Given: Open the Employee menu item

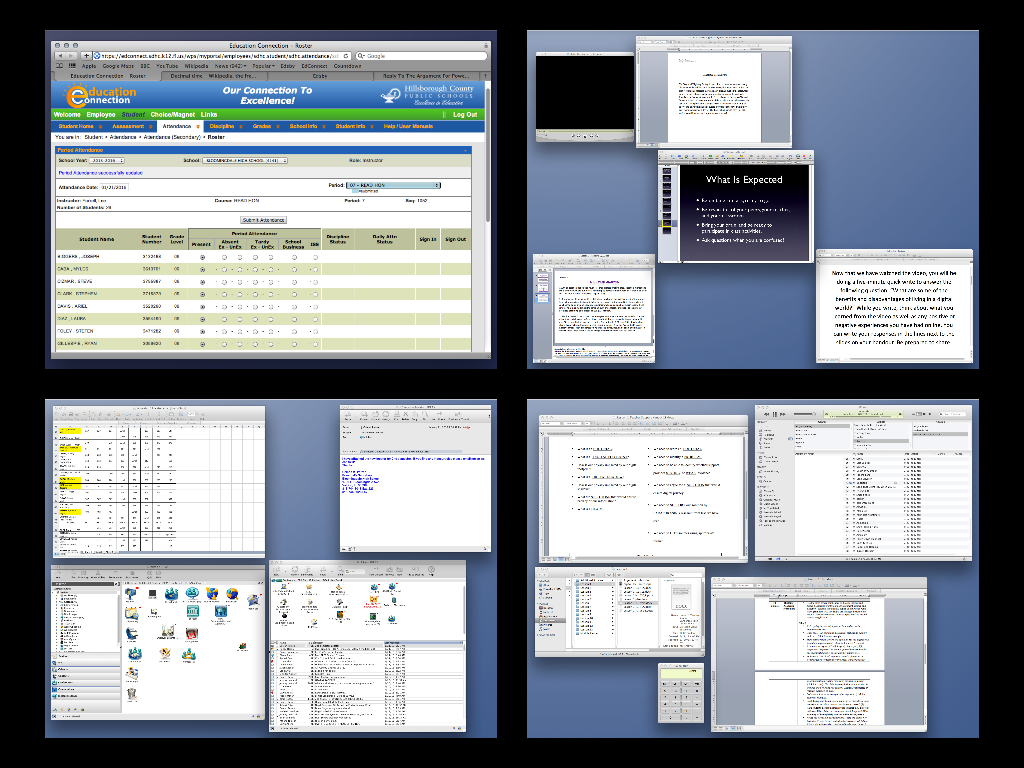Looking at the screenshot, I should (x=101, y=115).
